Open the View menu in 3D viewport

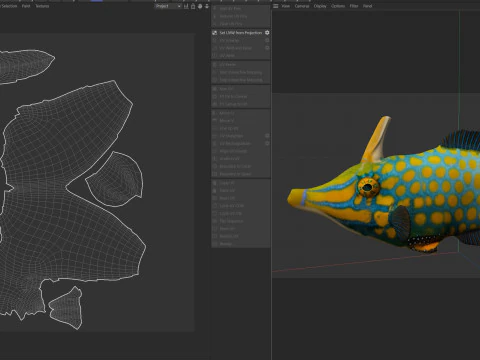point(286,6)
